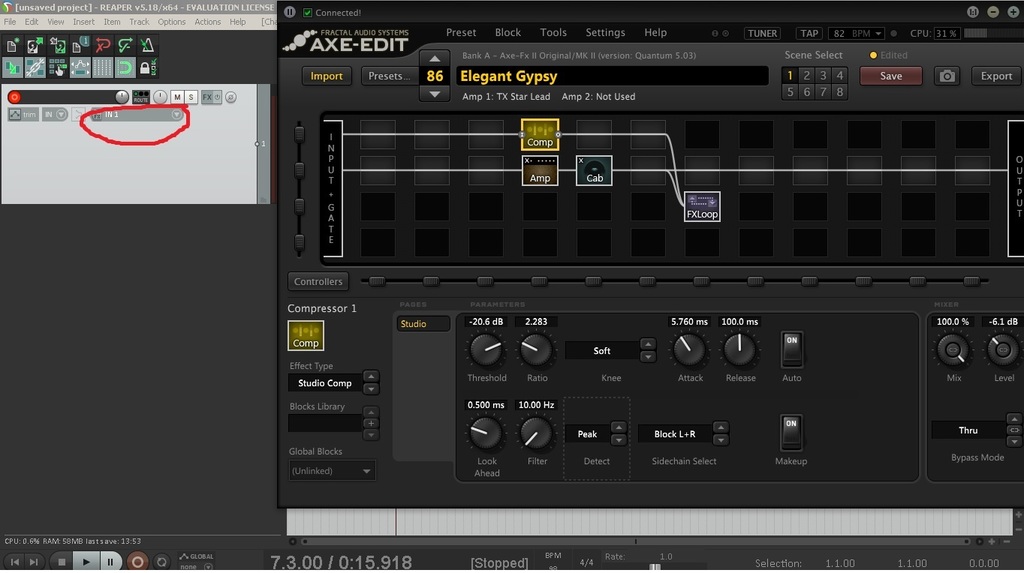The width and height of the screenshot is (1024, 573).
Task: Step preset number down arrow
Action: click(x=435, y=94)
